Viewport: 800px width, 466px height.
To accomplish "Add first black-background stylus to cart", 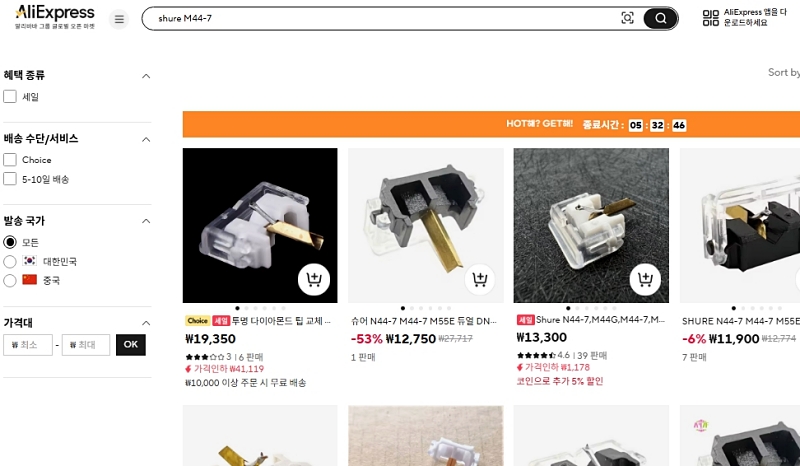I will tap(314, 279).
